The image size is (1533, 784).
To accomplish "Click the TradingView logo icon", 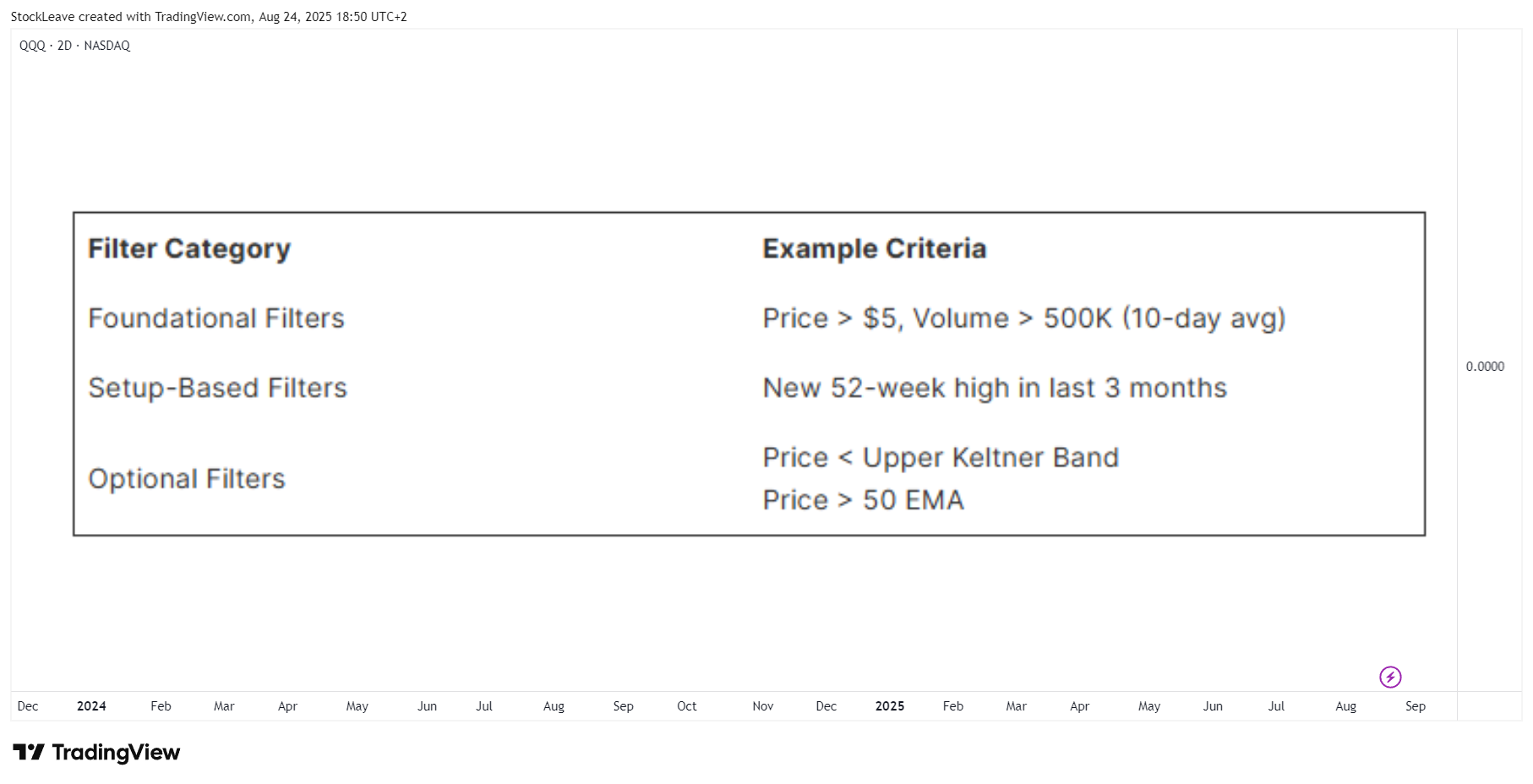I will (x=29, y=752).
